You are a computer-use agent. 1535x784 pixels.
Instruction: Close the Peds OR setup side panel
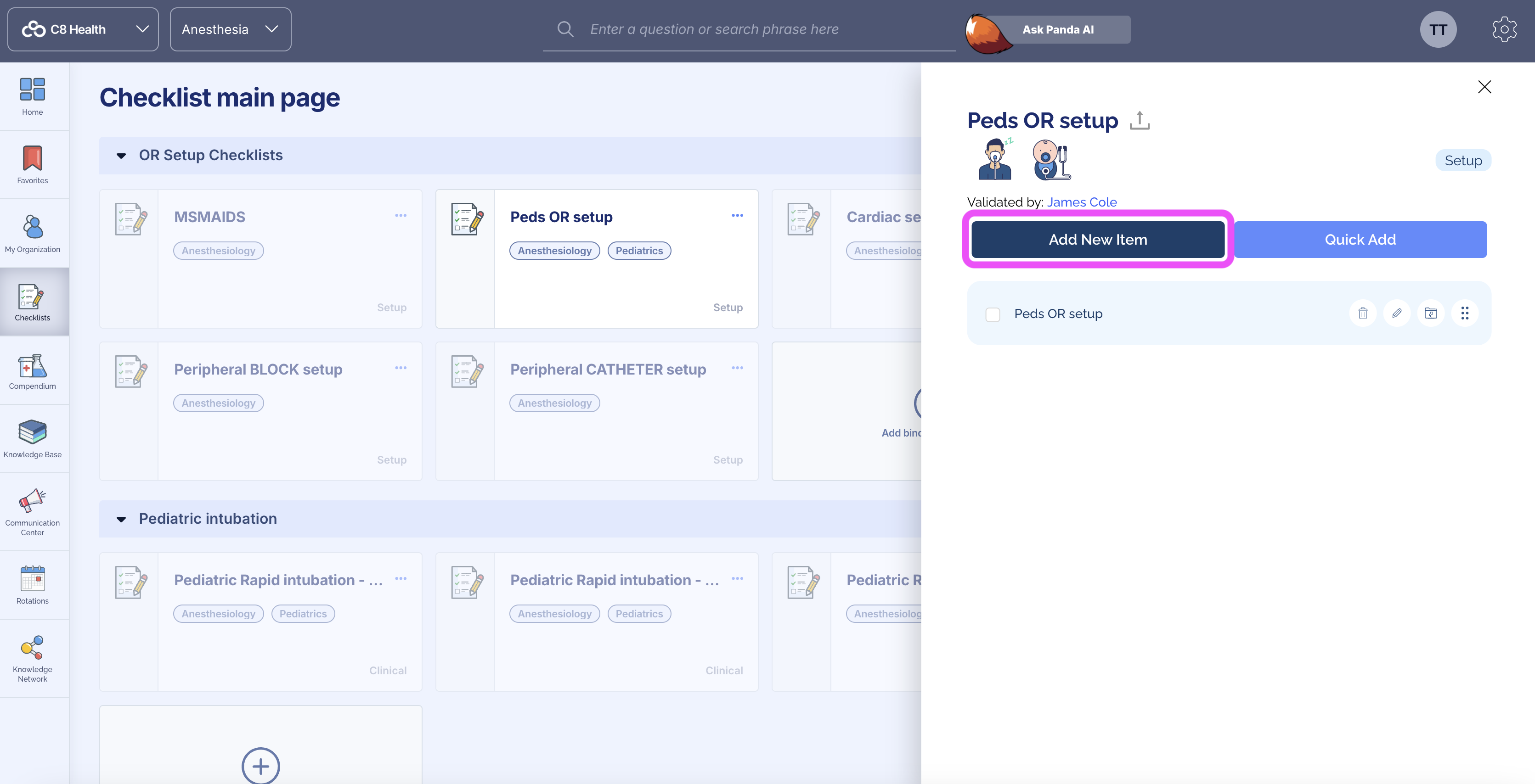pyautogui.click(x=1484, y=87)
